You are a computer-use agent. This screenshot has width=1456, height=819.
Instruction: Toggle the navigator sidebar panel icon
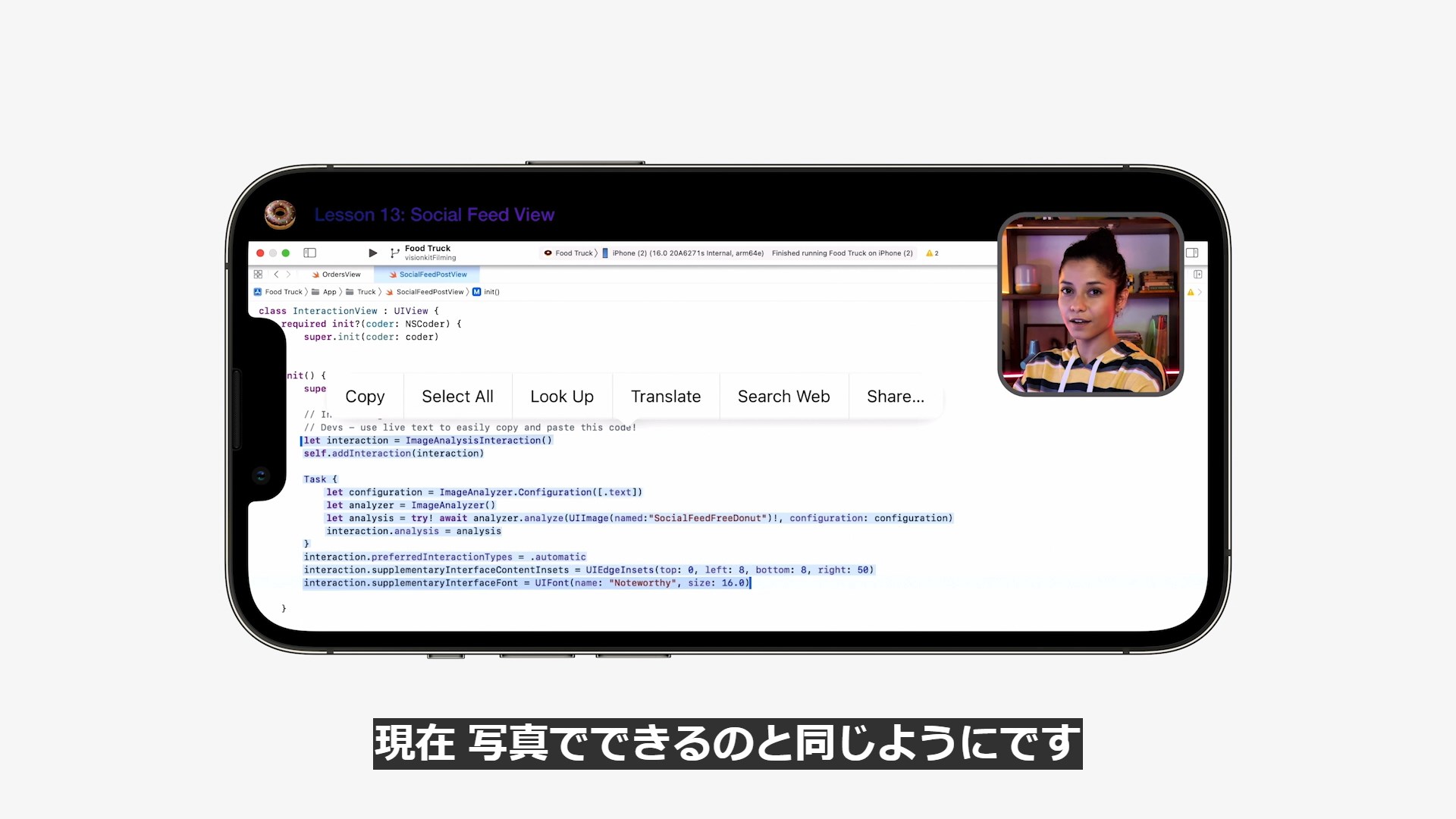pyautogui.click(x=309, y=253)
